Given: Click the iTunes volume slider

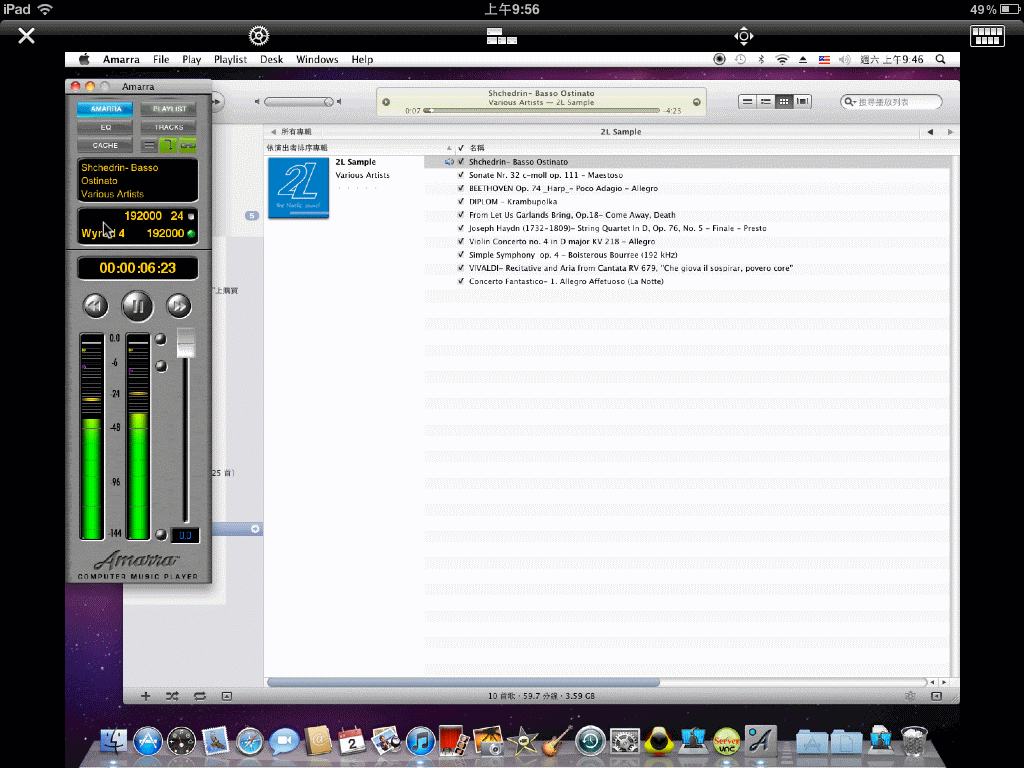Looking at the screenshot, I should tap(298, 102).
